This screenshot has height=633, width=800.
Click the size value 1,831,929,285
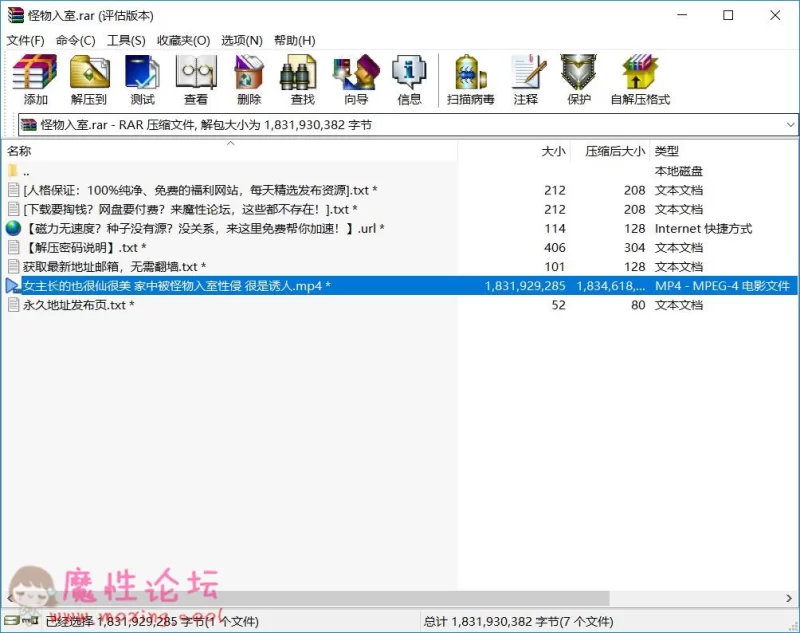tap(525, 286)
